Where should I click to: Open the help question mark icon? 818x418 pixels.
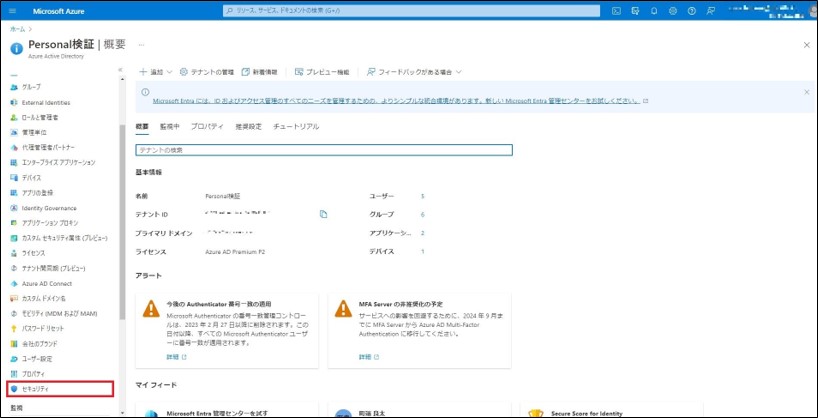click(x=692, y=11)
